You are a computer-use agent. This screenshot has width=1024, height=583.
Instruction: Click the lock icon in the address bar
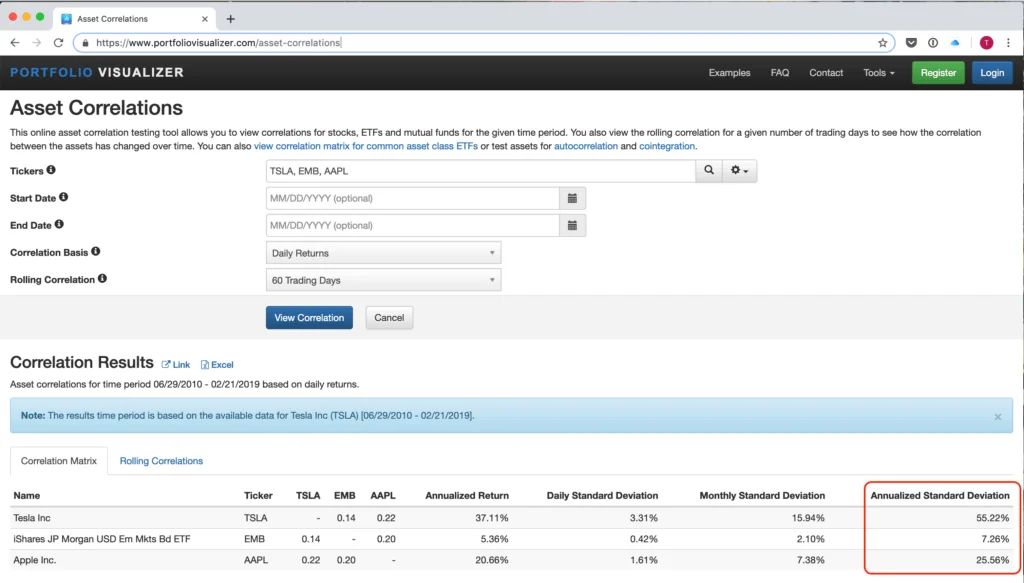(85, 43)
